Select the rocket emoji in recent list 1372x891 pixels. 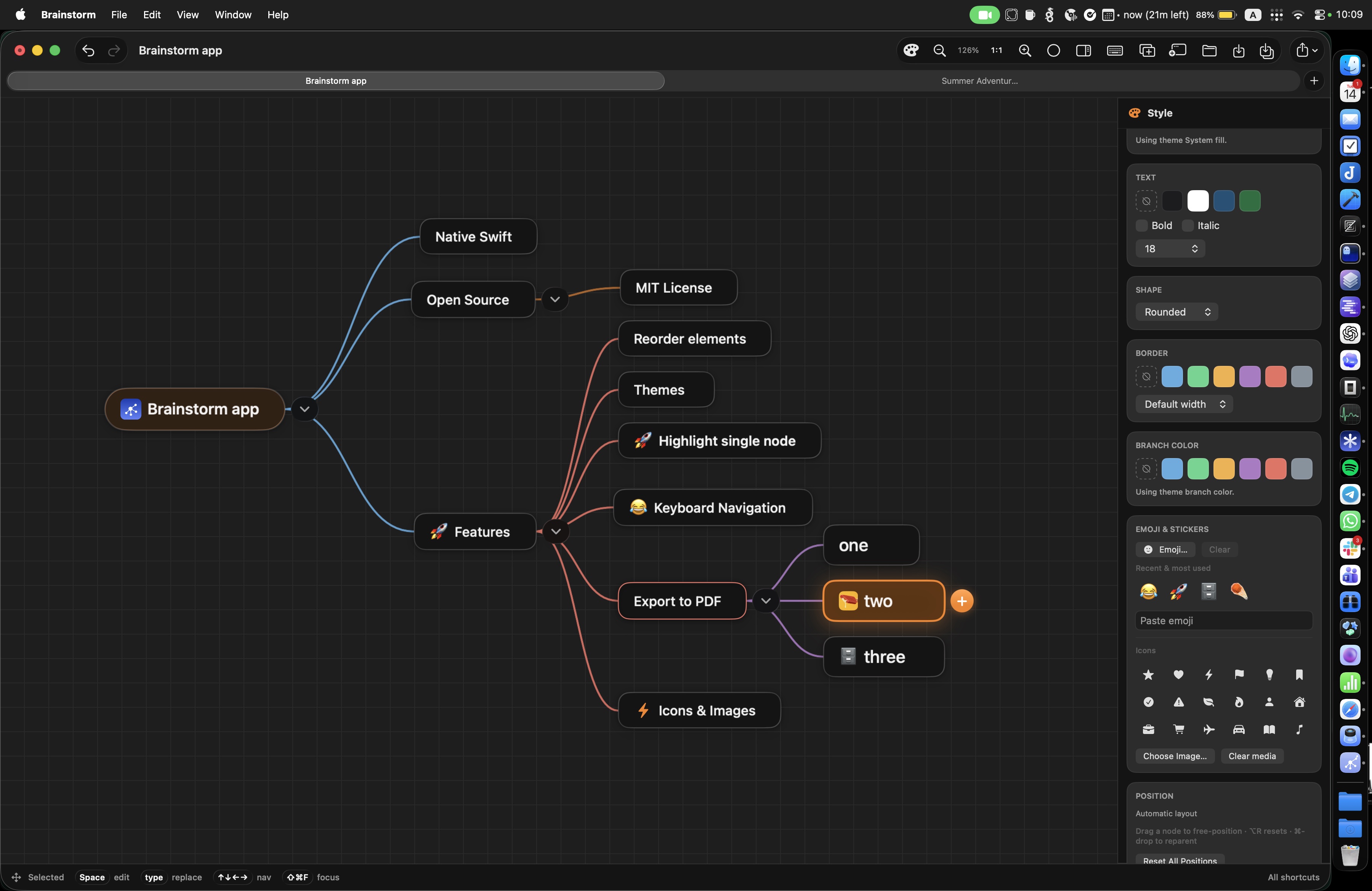(x=1178, y=591)
